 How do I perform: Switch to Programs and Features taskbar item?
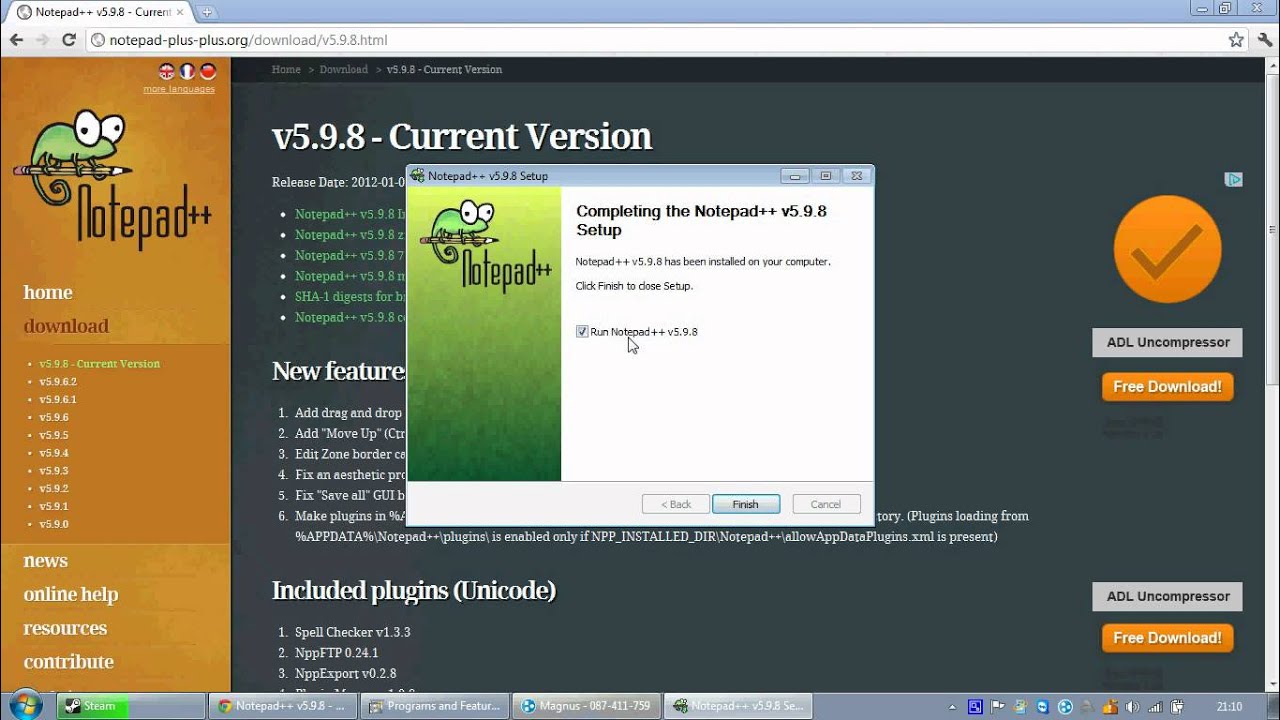(x=435, y=706)
